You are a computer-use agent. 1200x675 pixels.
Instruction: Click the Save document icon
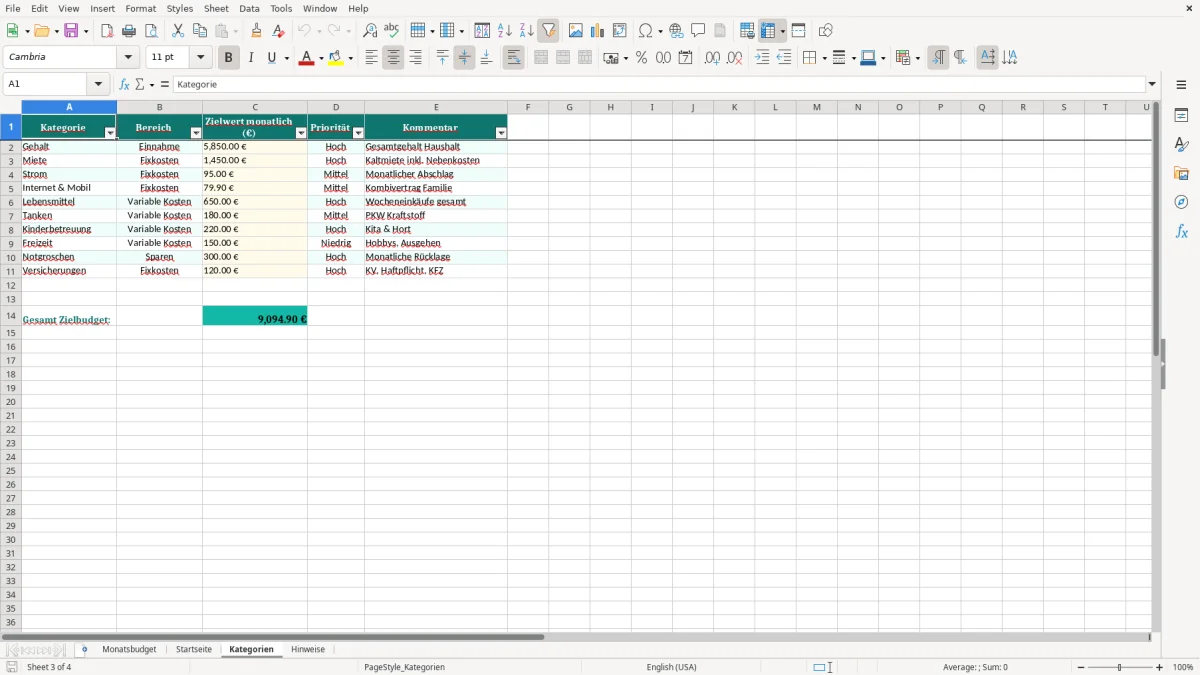(x=71, y=31)
